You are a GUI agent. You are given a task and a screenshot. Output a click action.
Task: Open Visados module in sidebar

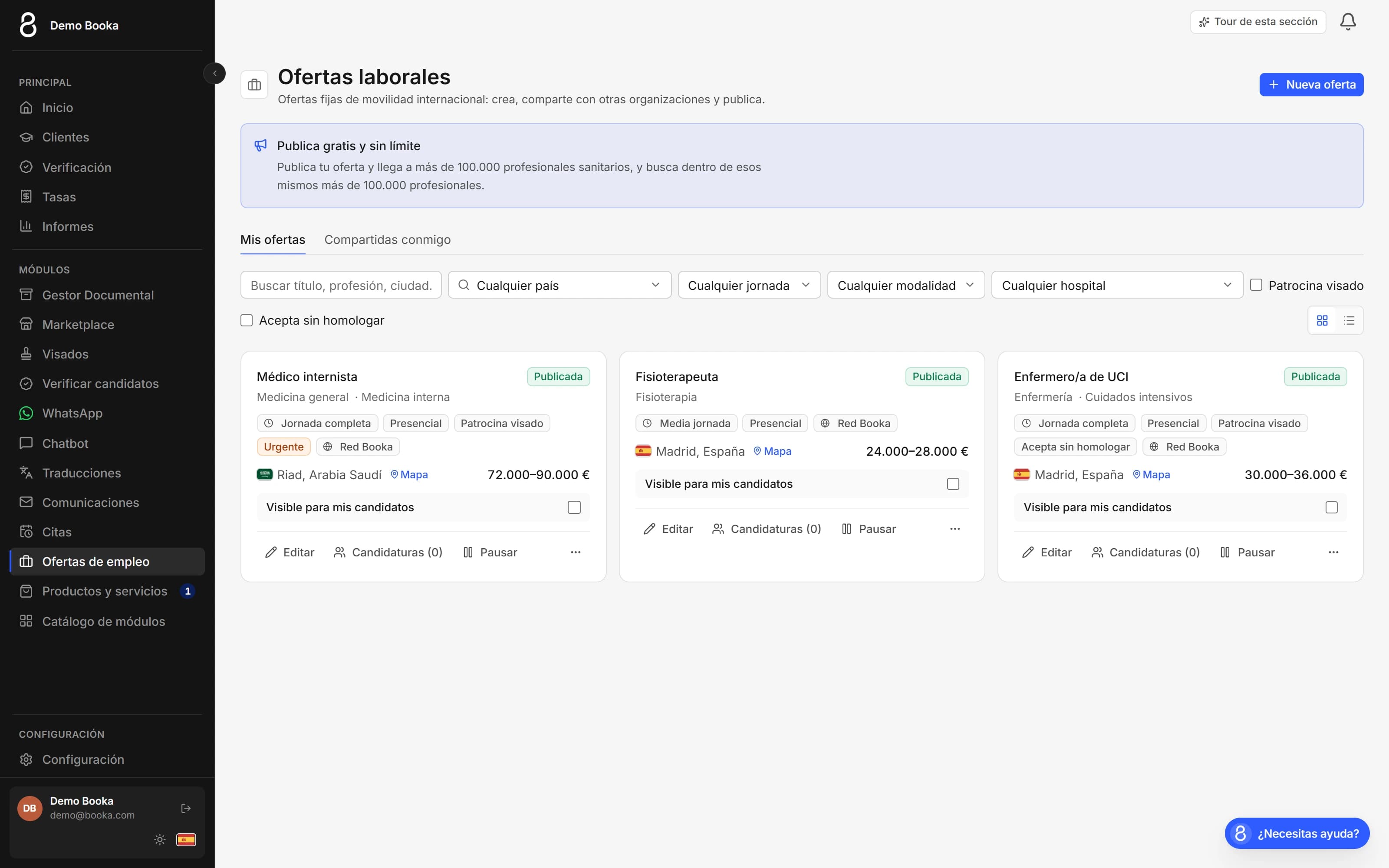(107, 354)
